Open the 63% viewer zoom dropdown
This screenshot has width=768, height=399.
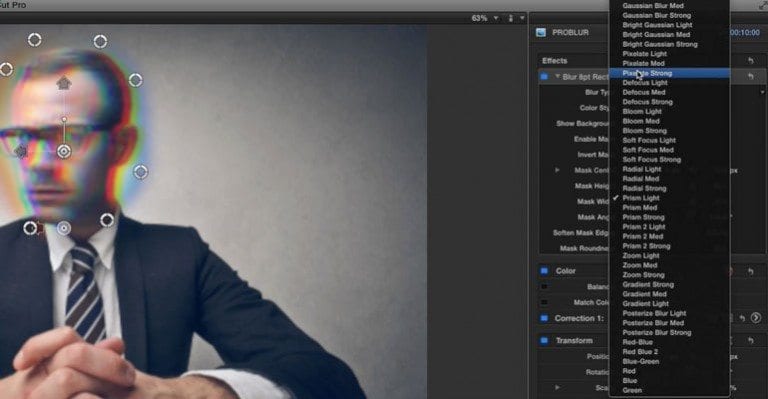point(484,18)
